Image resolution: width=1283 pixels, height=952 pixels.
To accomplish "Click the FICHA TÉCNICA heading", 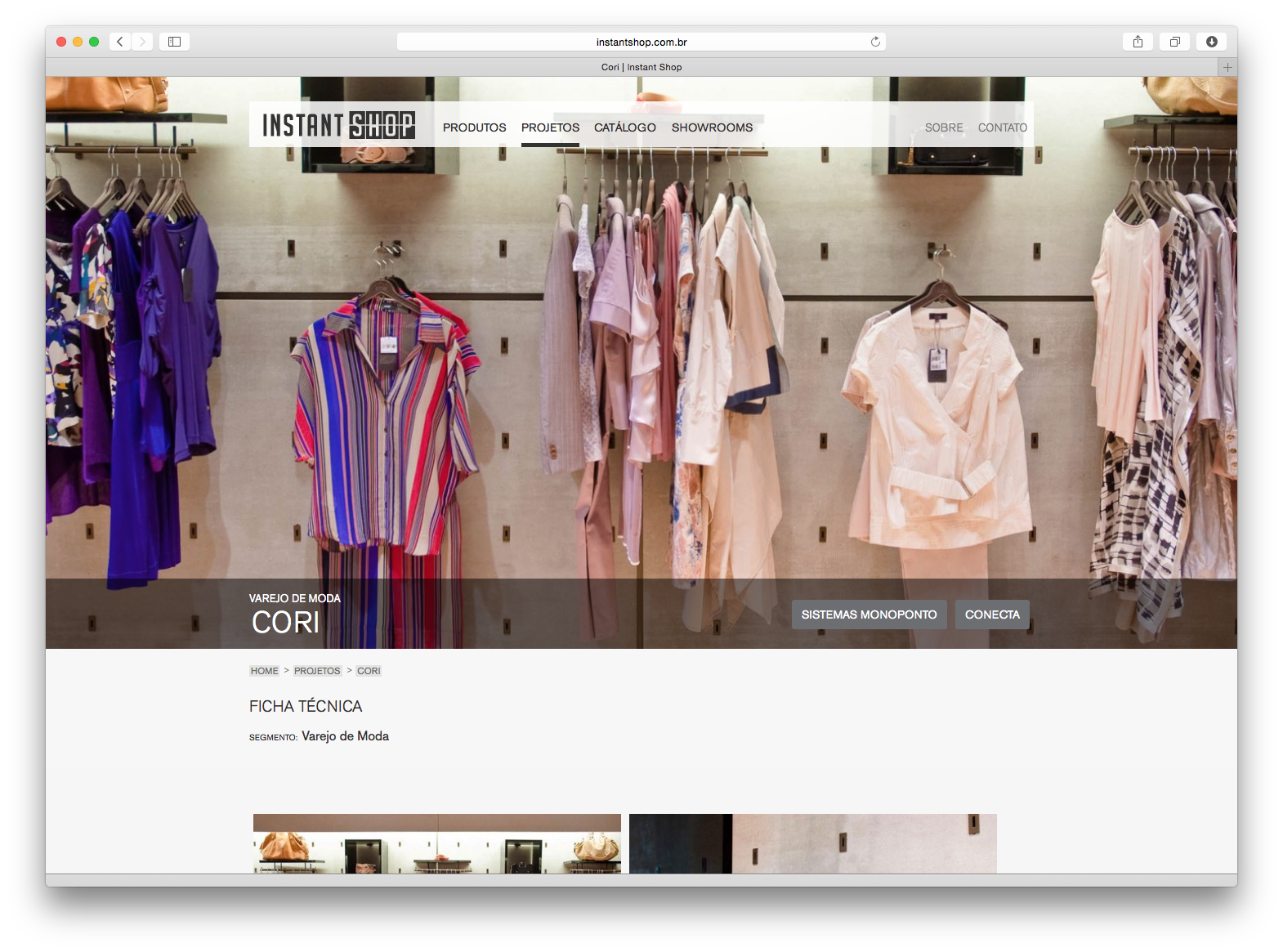I will (306, 706).
